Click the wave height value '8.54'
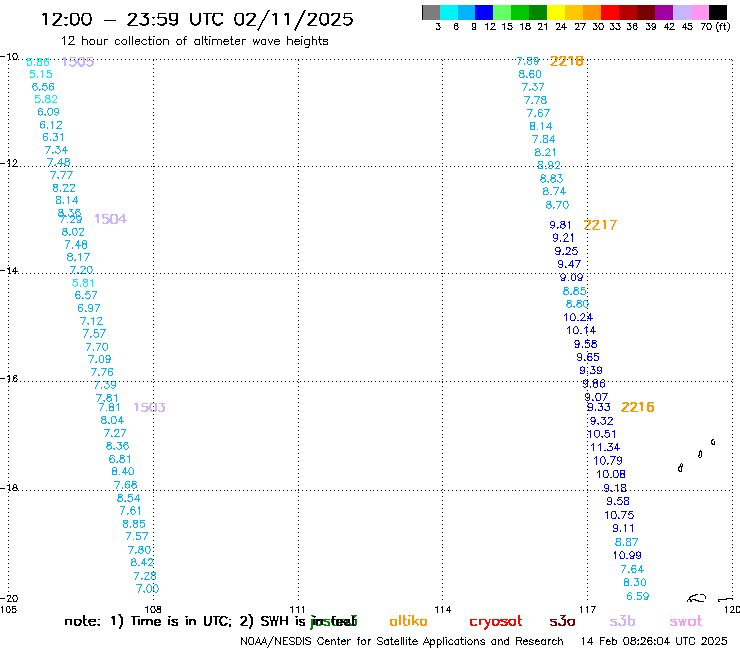Image resolution: width=740 pixels, height=650 pixels. (x=128, y=498)
